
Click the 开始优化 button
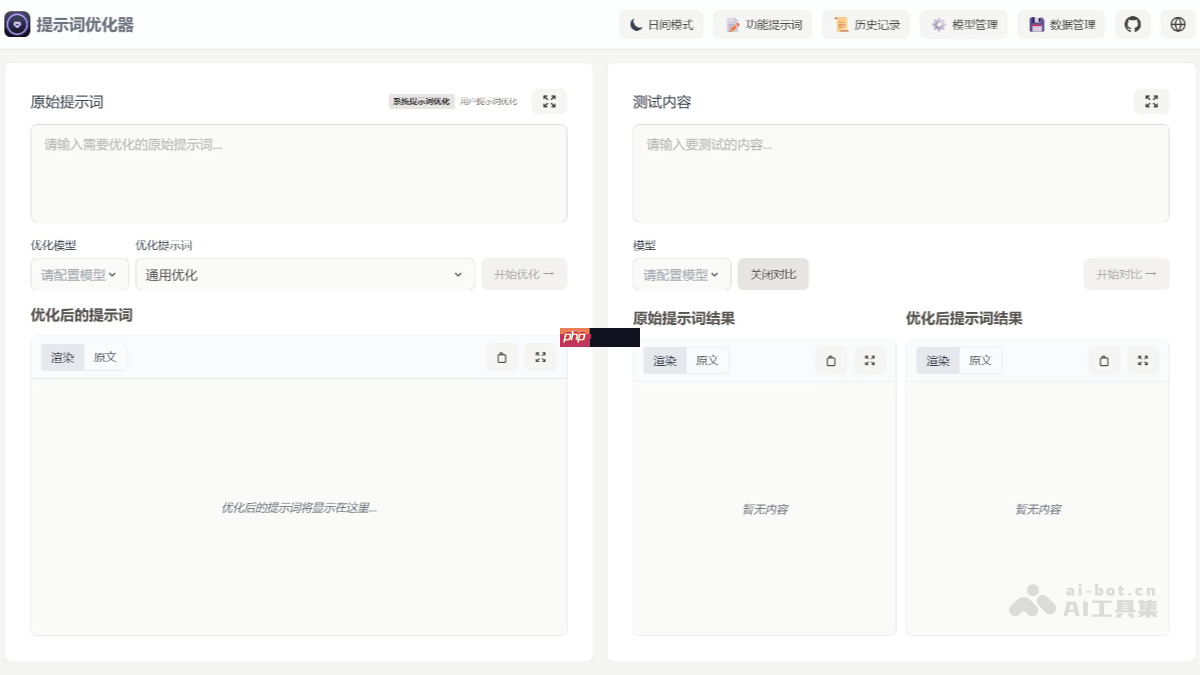(x=524, y=273)
